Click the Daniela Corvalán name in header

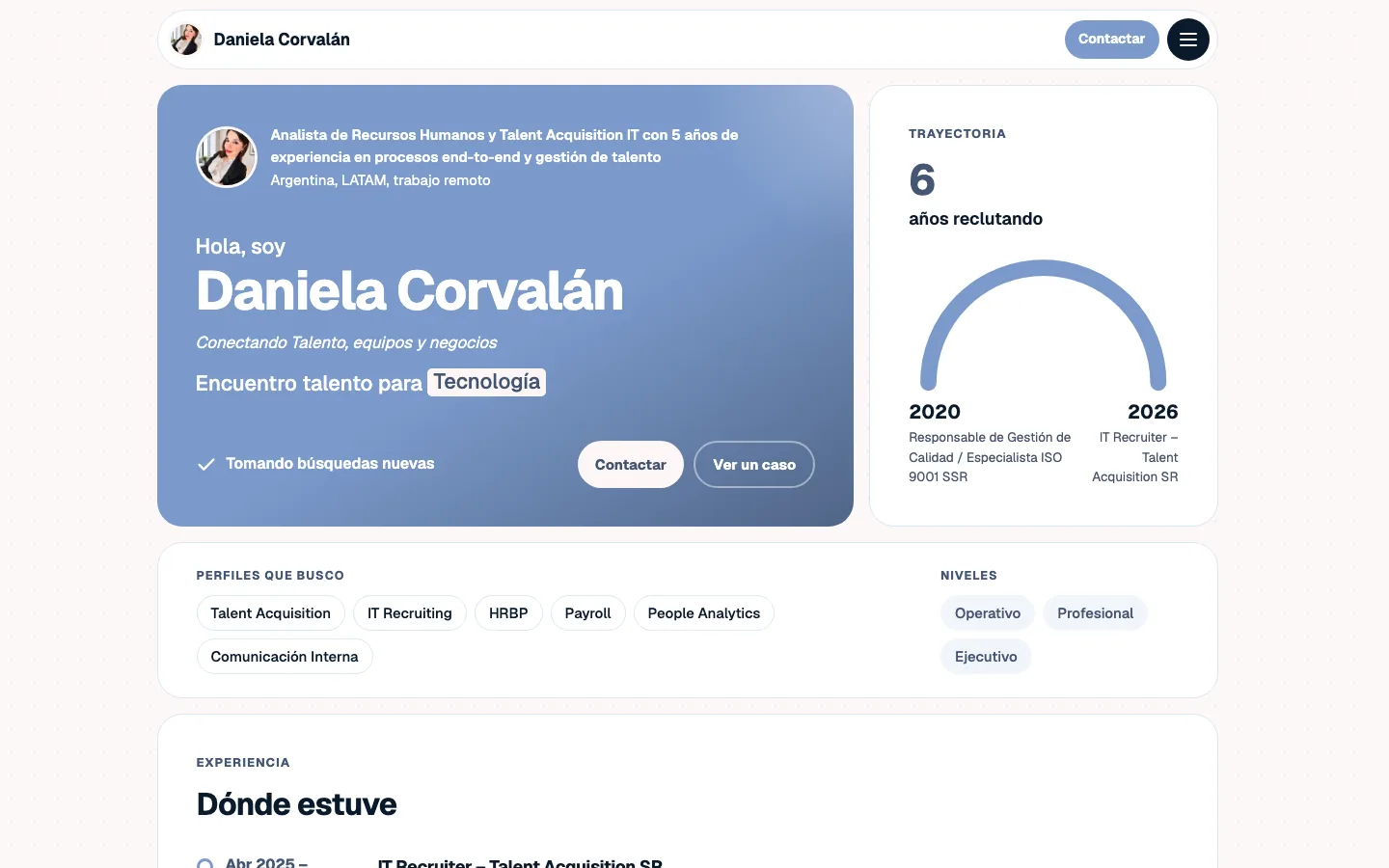tap(282, 40)
